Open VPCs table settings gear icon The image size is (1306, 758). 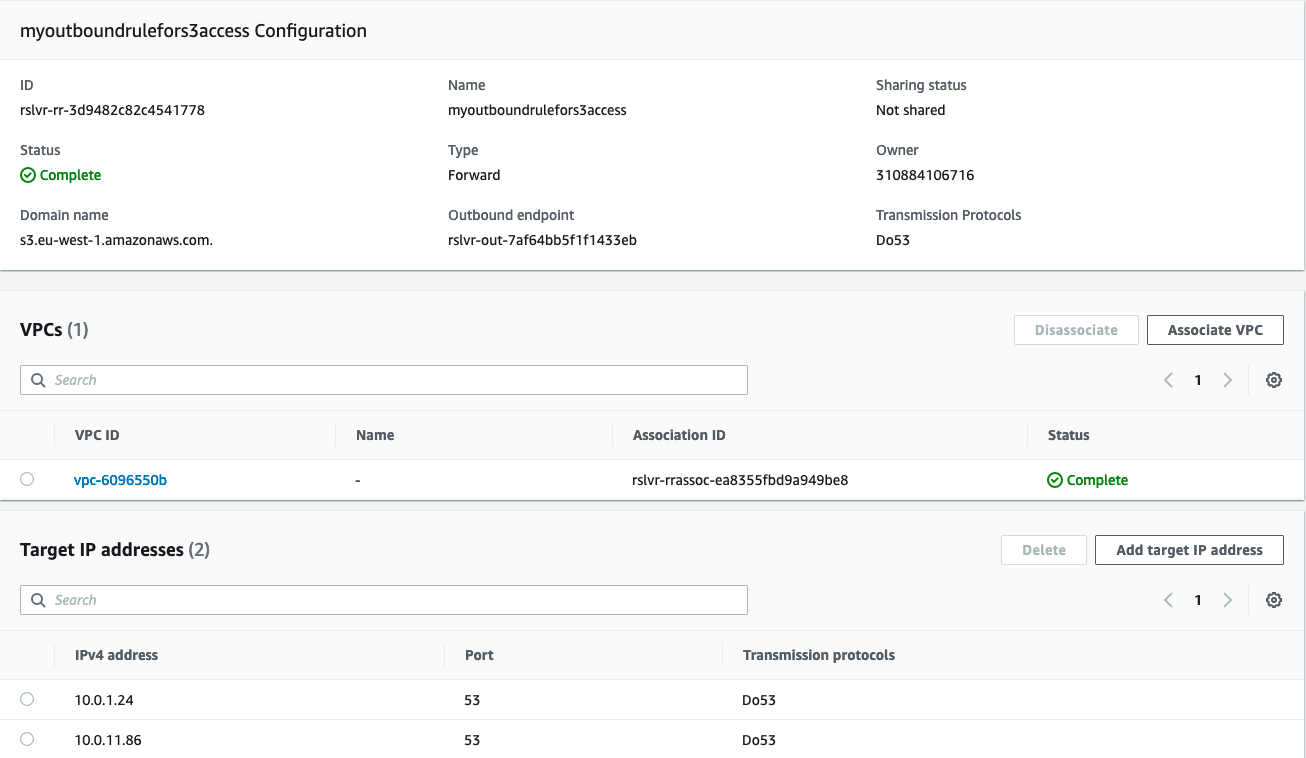(x=1273, y=380)
